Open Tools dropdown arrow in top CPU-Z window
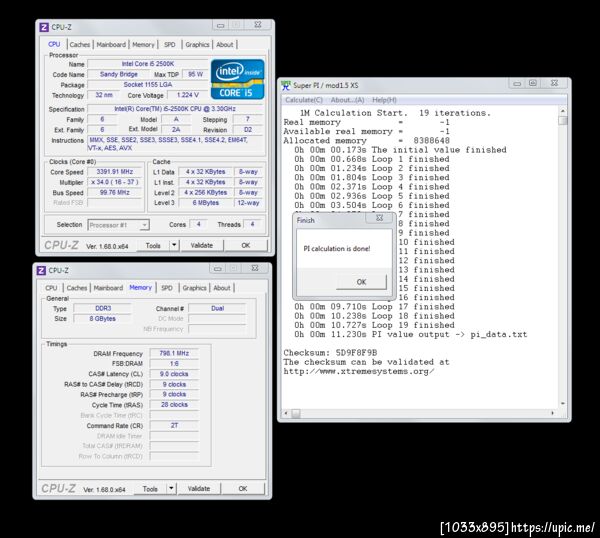 174,245
